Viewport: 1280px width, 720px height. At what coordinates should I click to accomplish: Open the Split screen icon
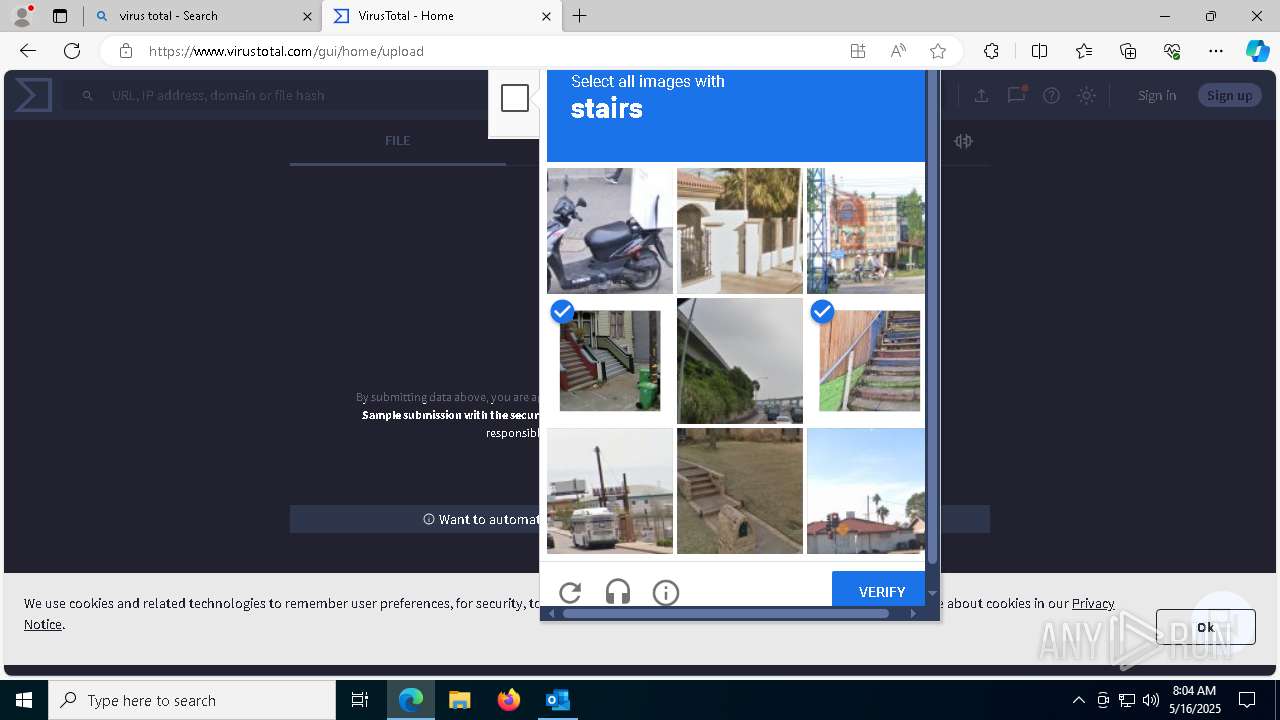click(1039, 51)
